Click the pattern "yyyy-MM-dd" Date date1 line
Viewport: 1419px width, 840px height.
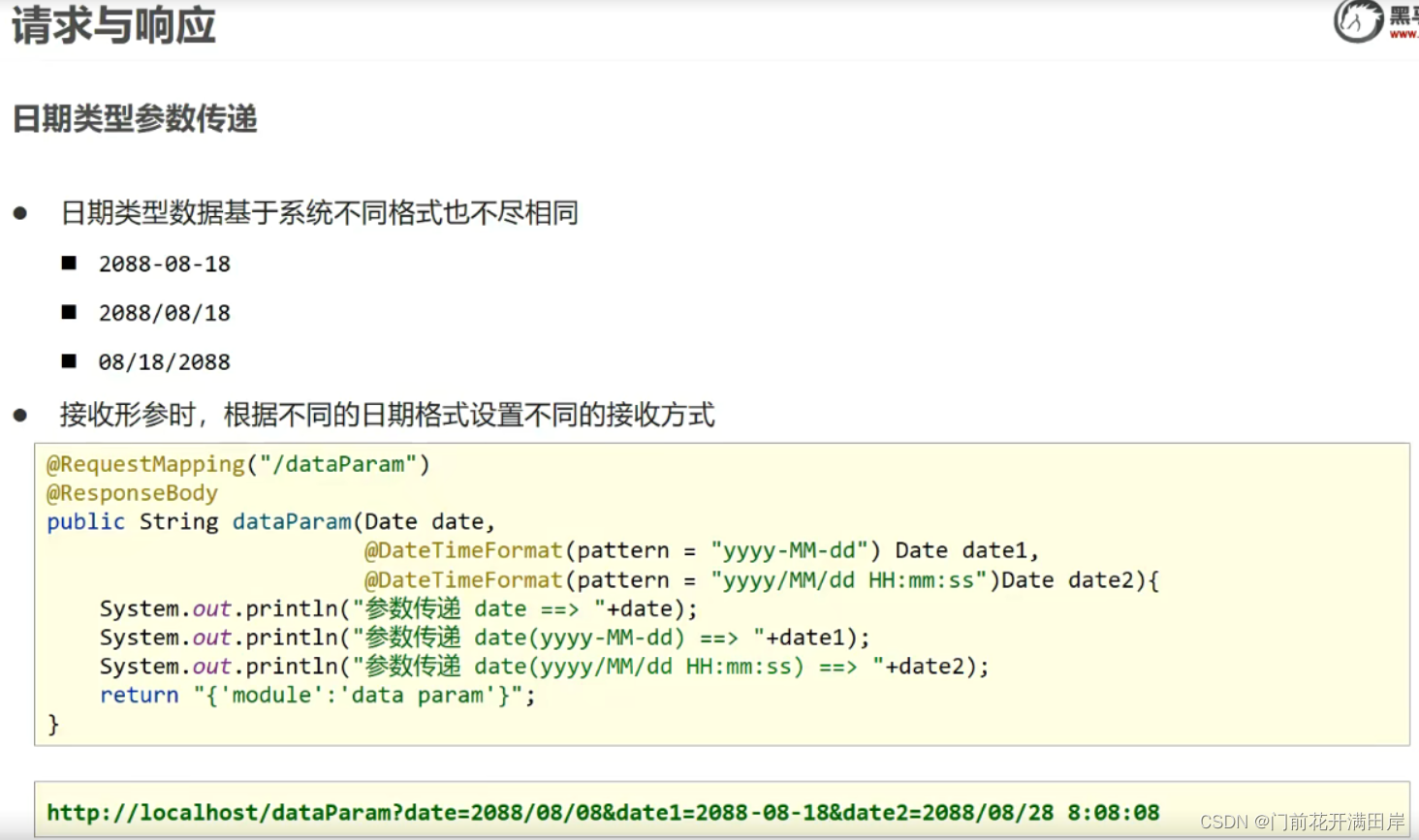(x=702, y=550)
